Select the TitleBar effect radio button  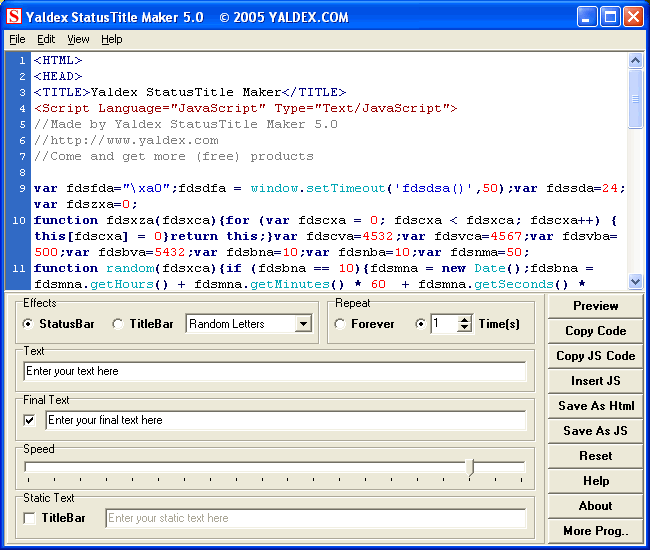click(118, 324)
